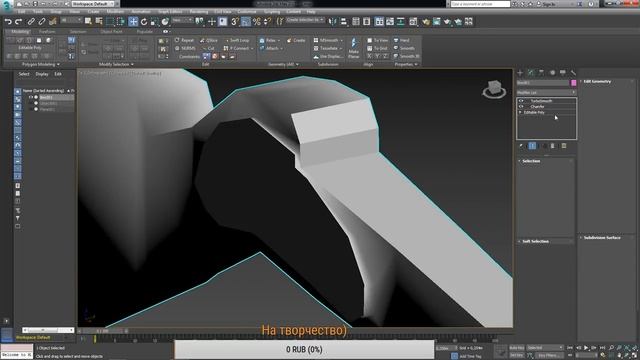Select the Select and Link tool

point(31,22)
